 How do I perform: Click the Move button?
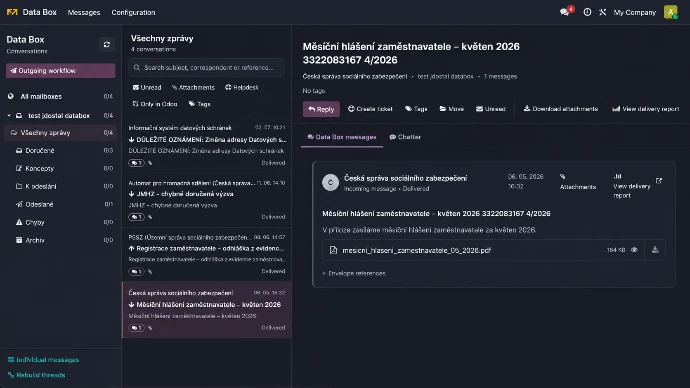coord(451,109)
